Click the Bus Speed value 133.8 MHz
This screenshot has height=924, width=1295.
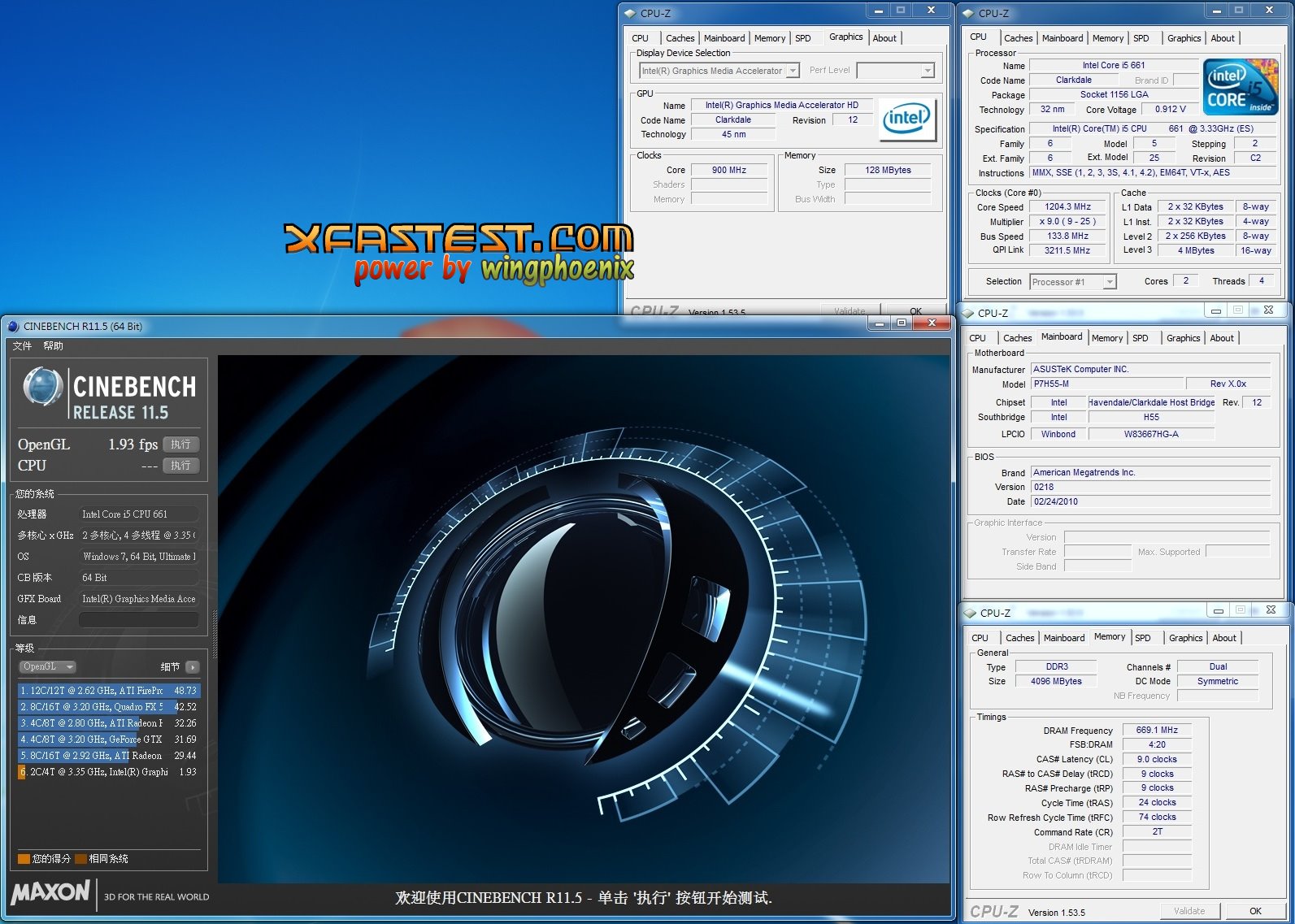(x=1067, y=236)
